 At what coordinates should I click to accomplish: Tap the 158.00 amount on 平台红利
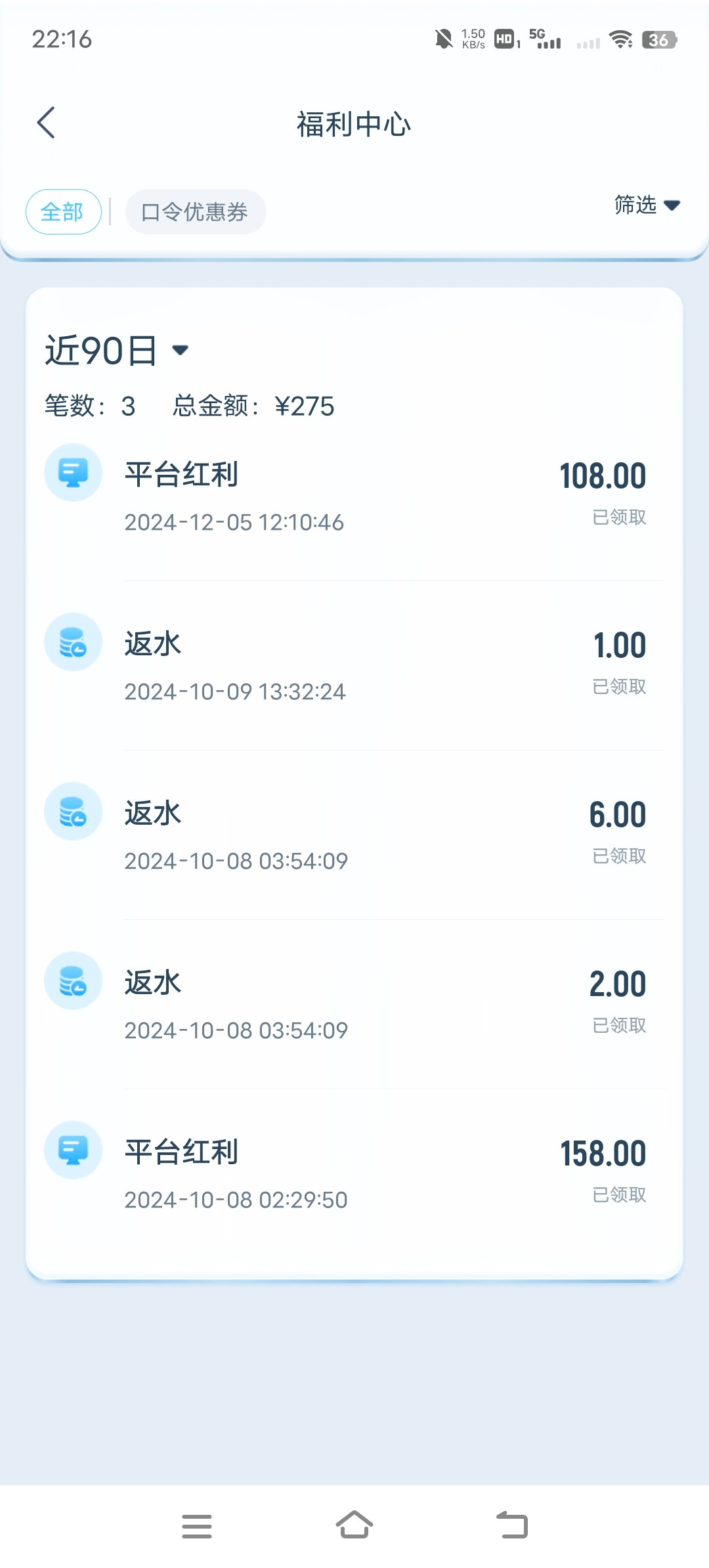(x=603, y=1154)
